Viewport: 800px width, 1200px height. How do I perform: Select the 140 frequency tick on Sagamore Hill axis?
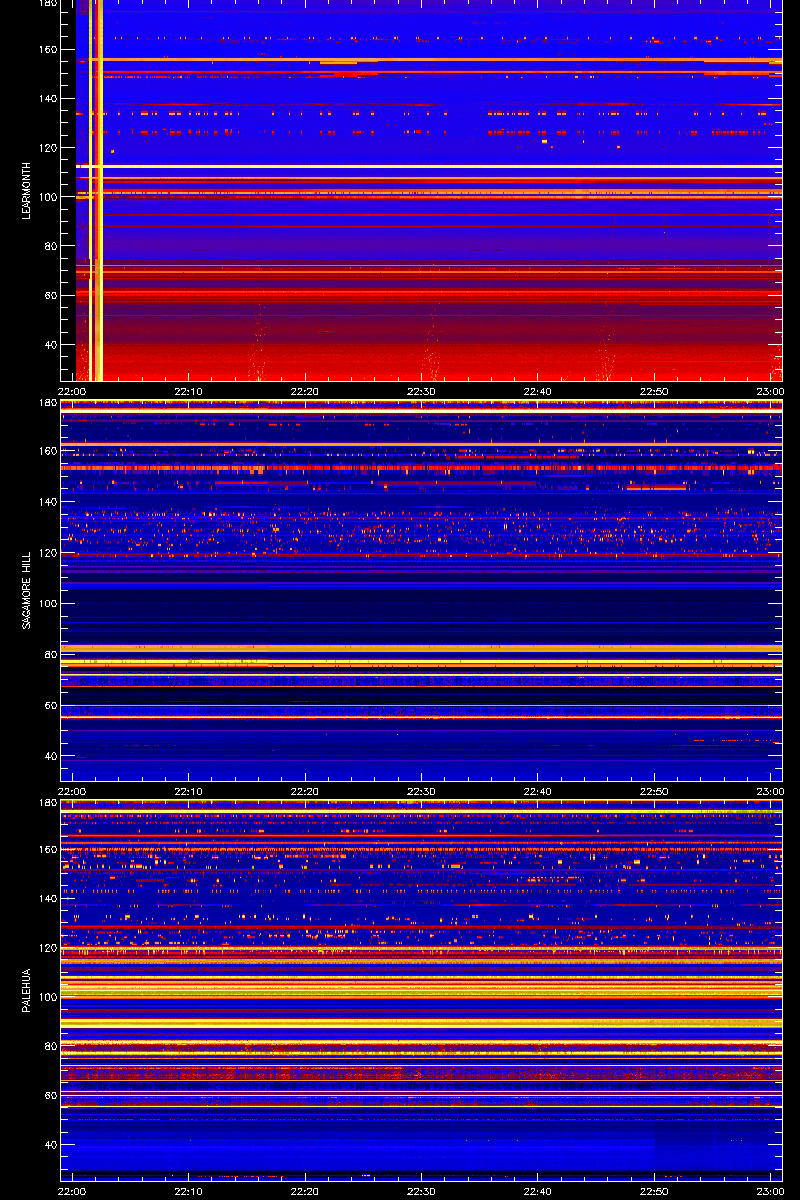(47, 502)
